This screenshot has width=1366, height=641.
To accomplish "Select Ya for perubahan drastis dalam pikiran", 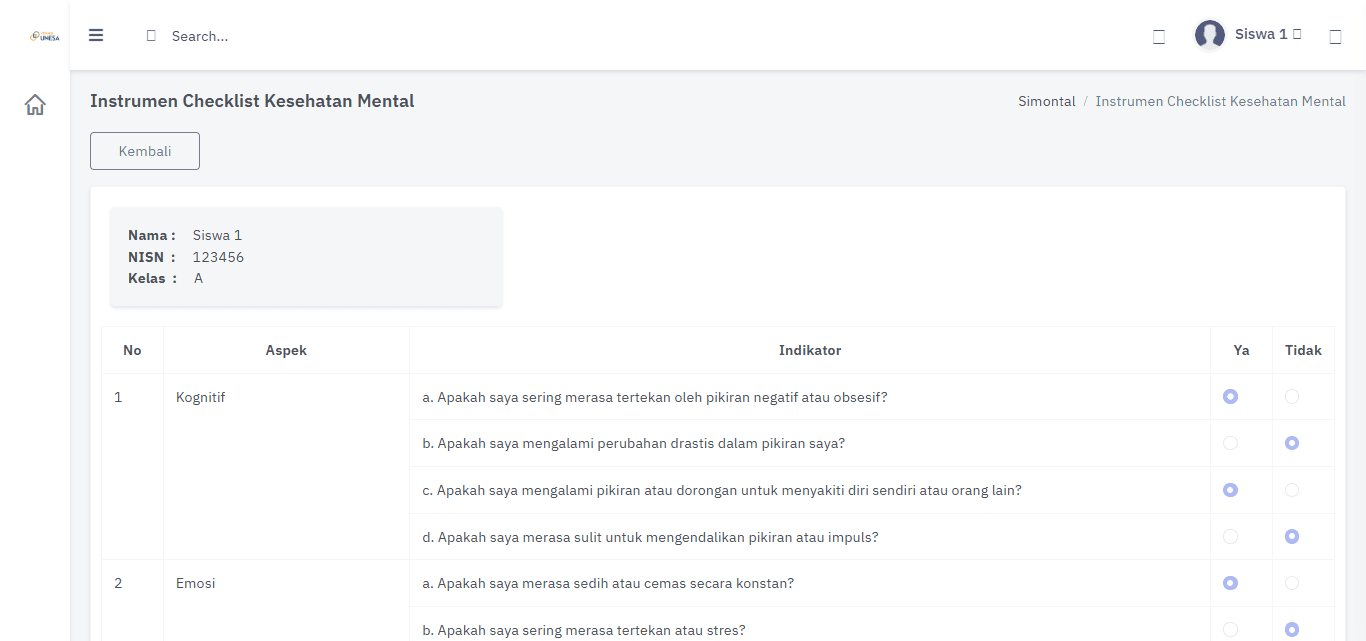I will point(1230,443).
